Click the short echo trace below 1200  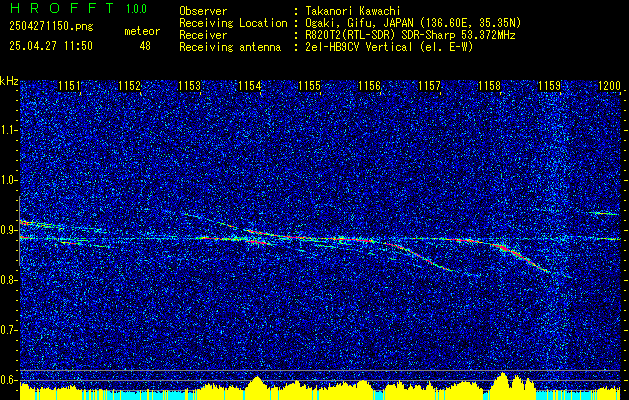tap(606, 213)
